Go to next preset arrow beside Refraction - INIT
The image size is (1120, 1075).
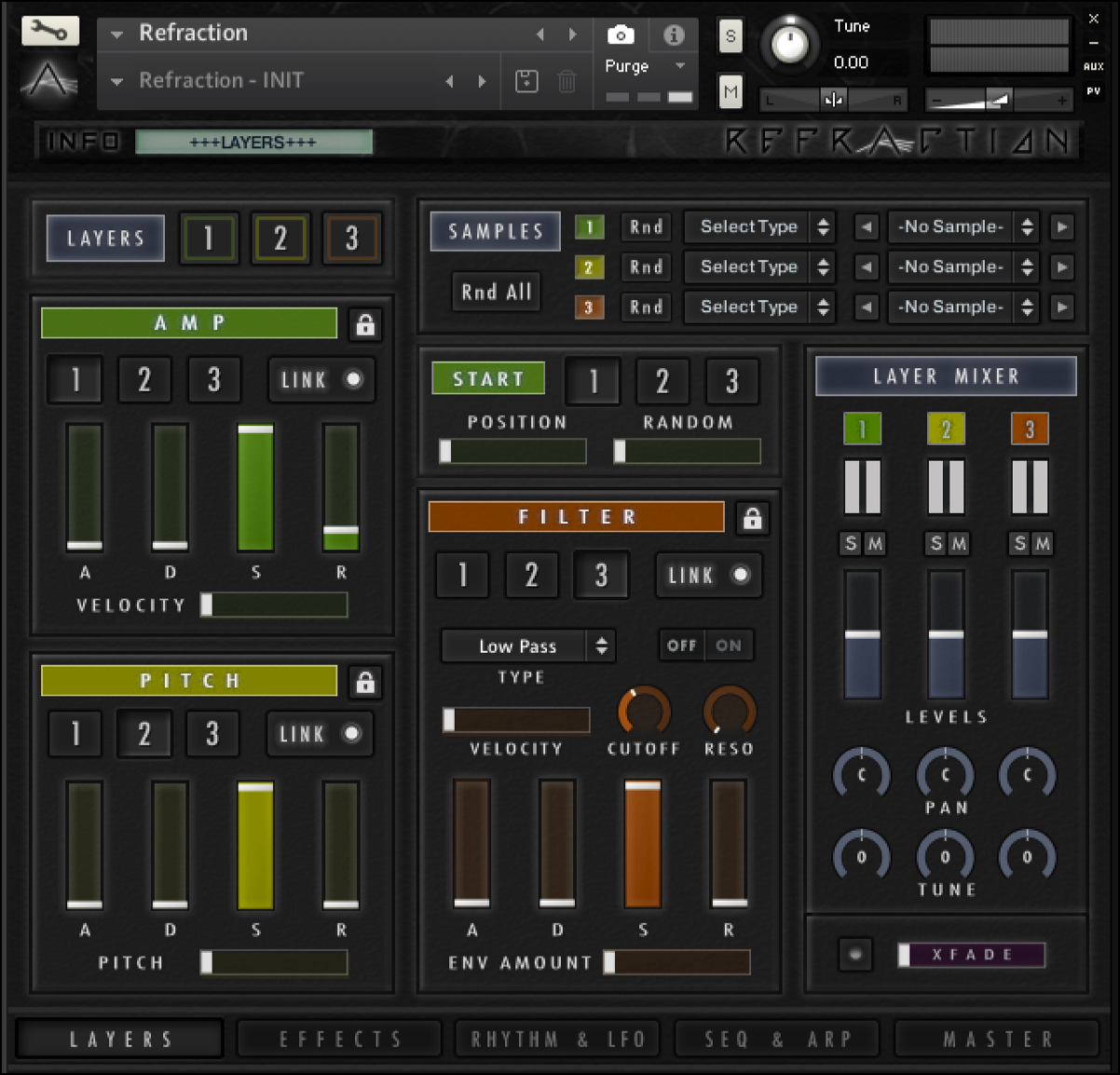(x=482, y=81)
